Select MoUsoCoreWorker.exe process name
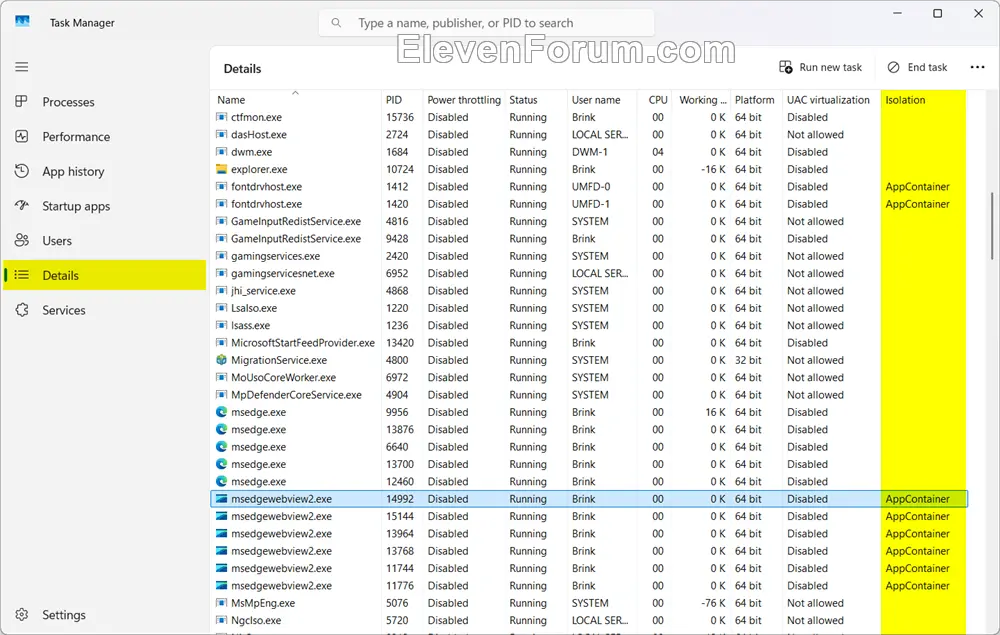The width and height of the screenshot is (1000, 635). tap(283, 377)
